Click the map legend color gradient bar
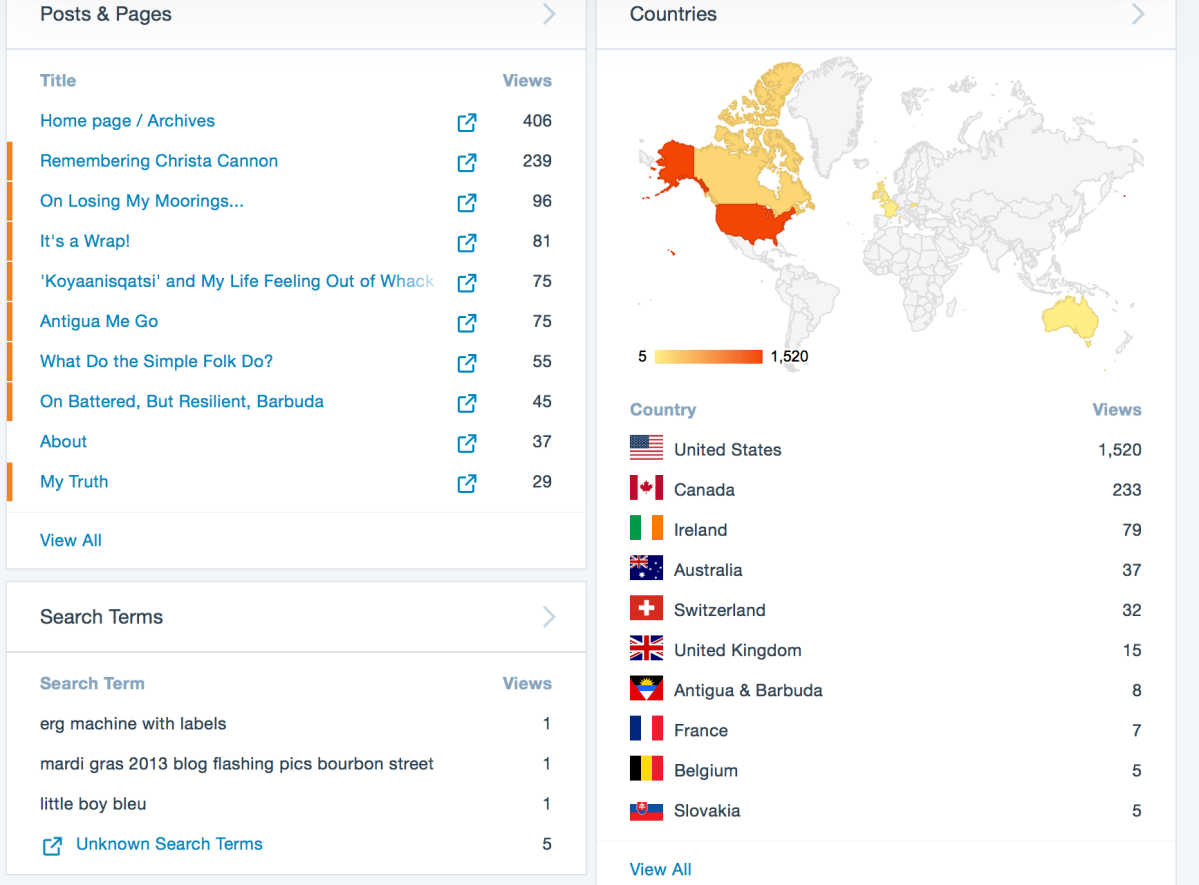Screen dimensions: 1199x885 click(x=709, y=357)
